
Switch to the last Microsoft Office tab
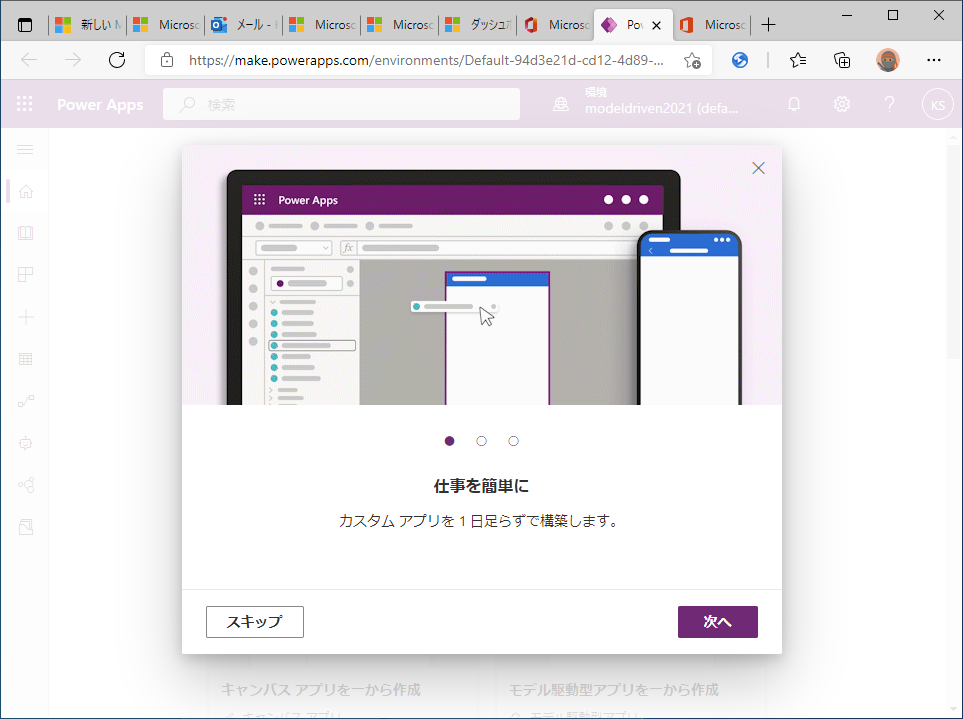712,25
